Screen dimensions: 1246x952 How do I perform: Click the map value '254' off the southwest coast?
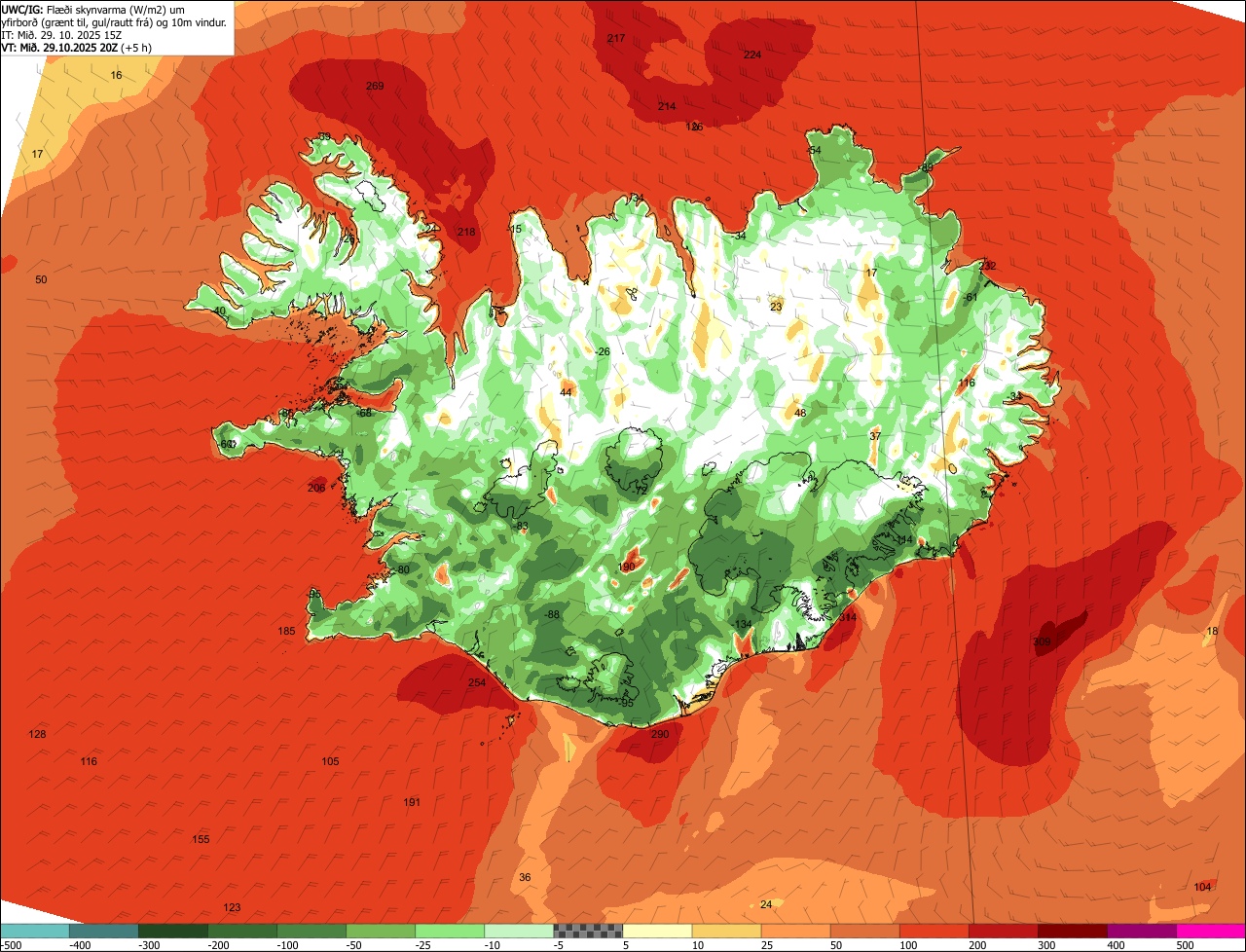coord(477,683)
